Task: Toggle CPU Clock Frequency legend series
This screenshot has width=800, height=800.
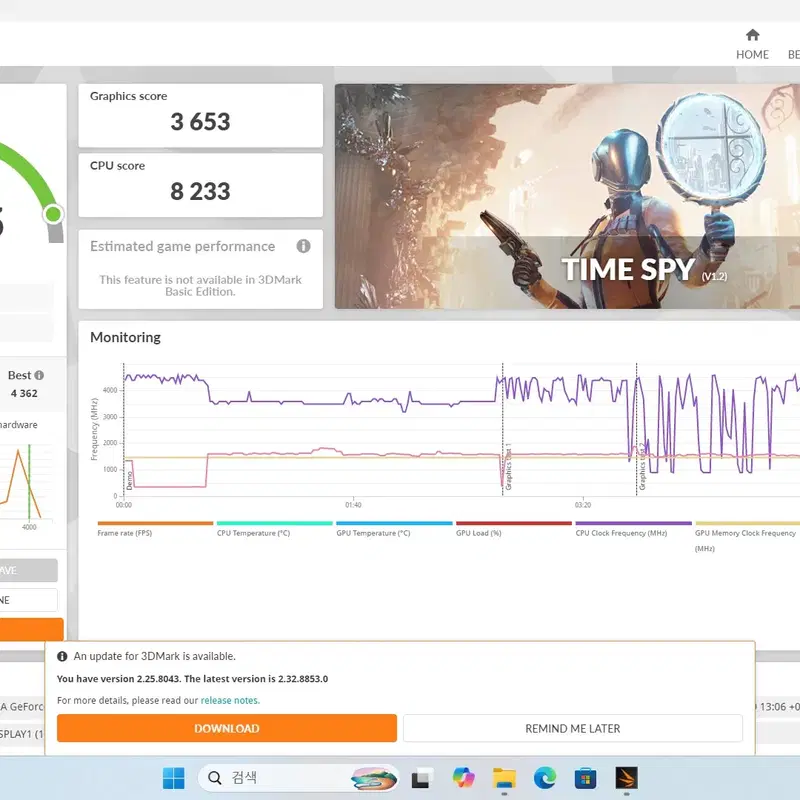Action: point(633,529)
